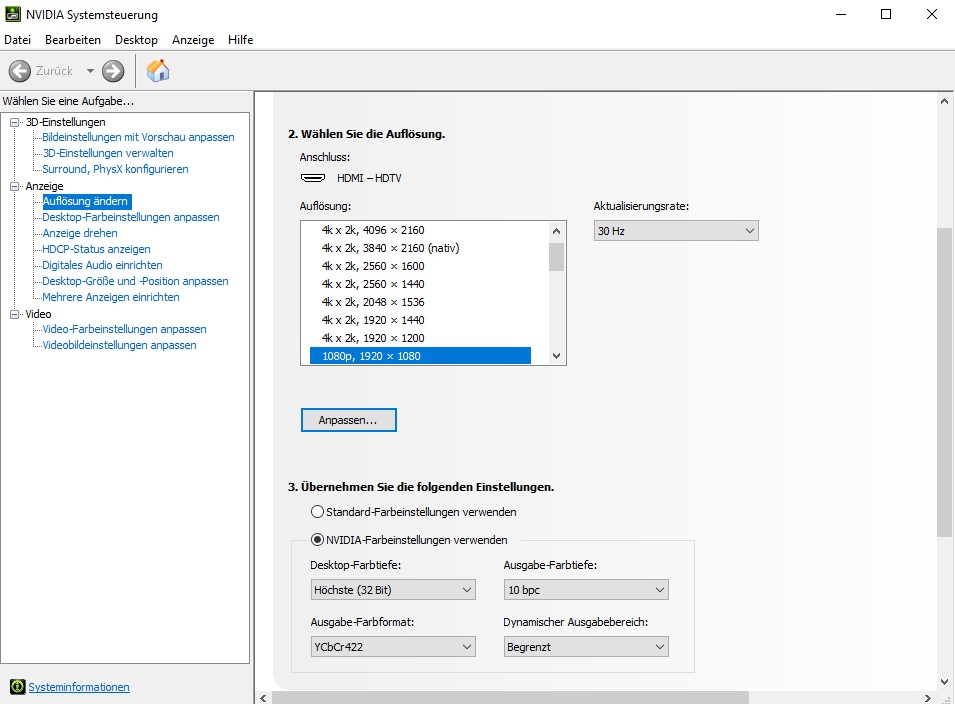Open HDCP-Status anzeigen
Viewport: 955px width, 704px height.
(x=96, y=248)
